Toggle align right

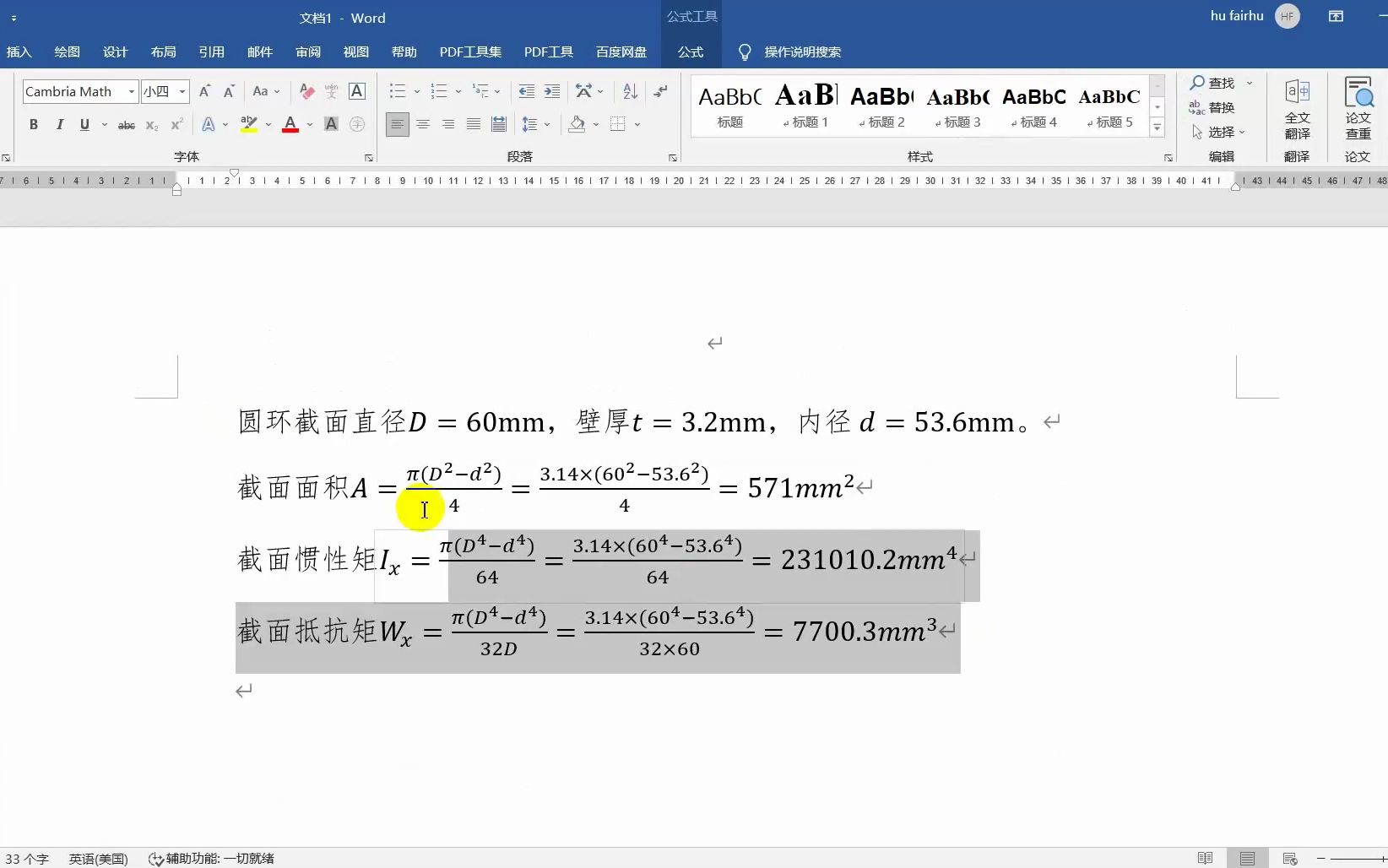pos(448,125)
